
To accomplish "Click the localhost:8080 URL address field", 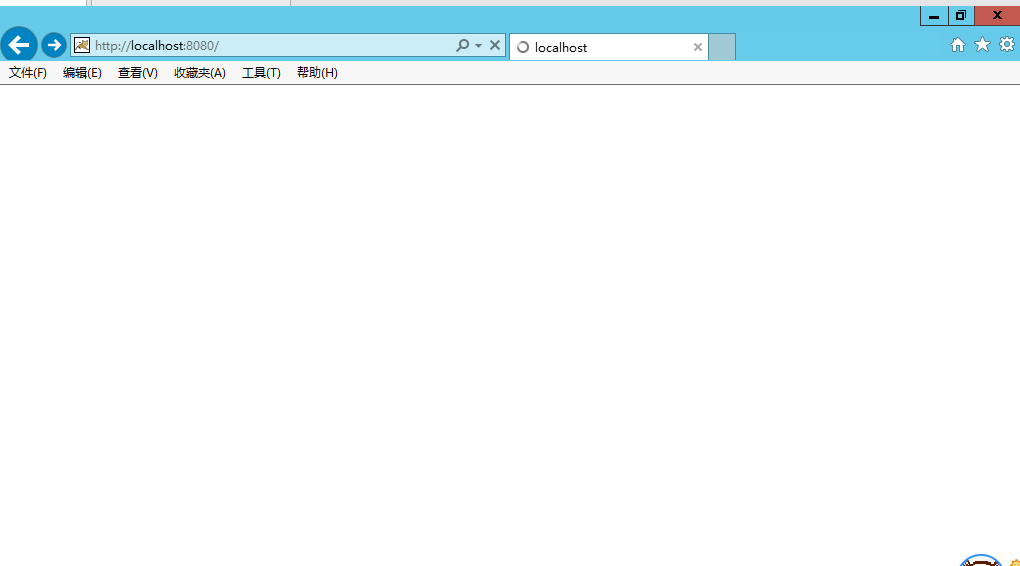I will (x=270, y=46).
